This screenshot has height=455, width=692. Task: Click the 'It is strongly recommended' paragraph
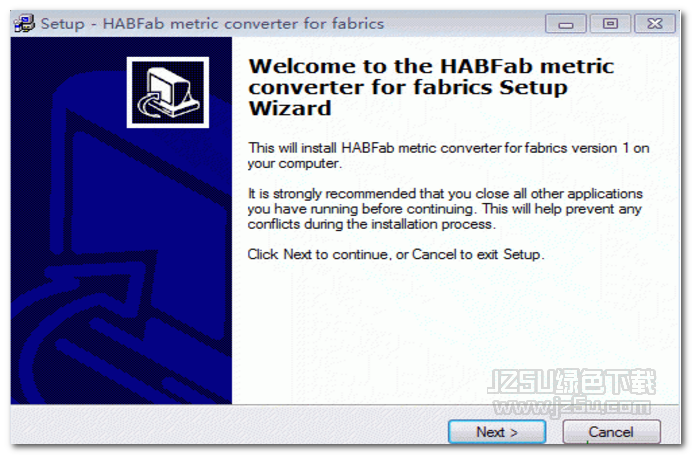[445, 209]
